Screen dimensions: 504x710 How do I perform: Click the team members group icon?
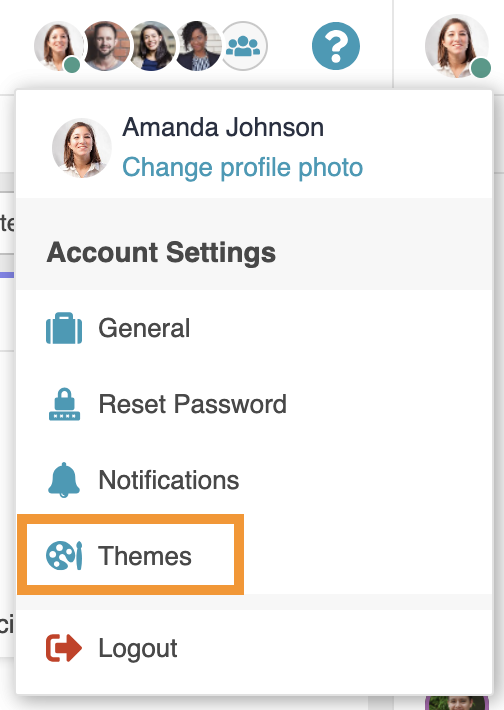pos(243,46)
